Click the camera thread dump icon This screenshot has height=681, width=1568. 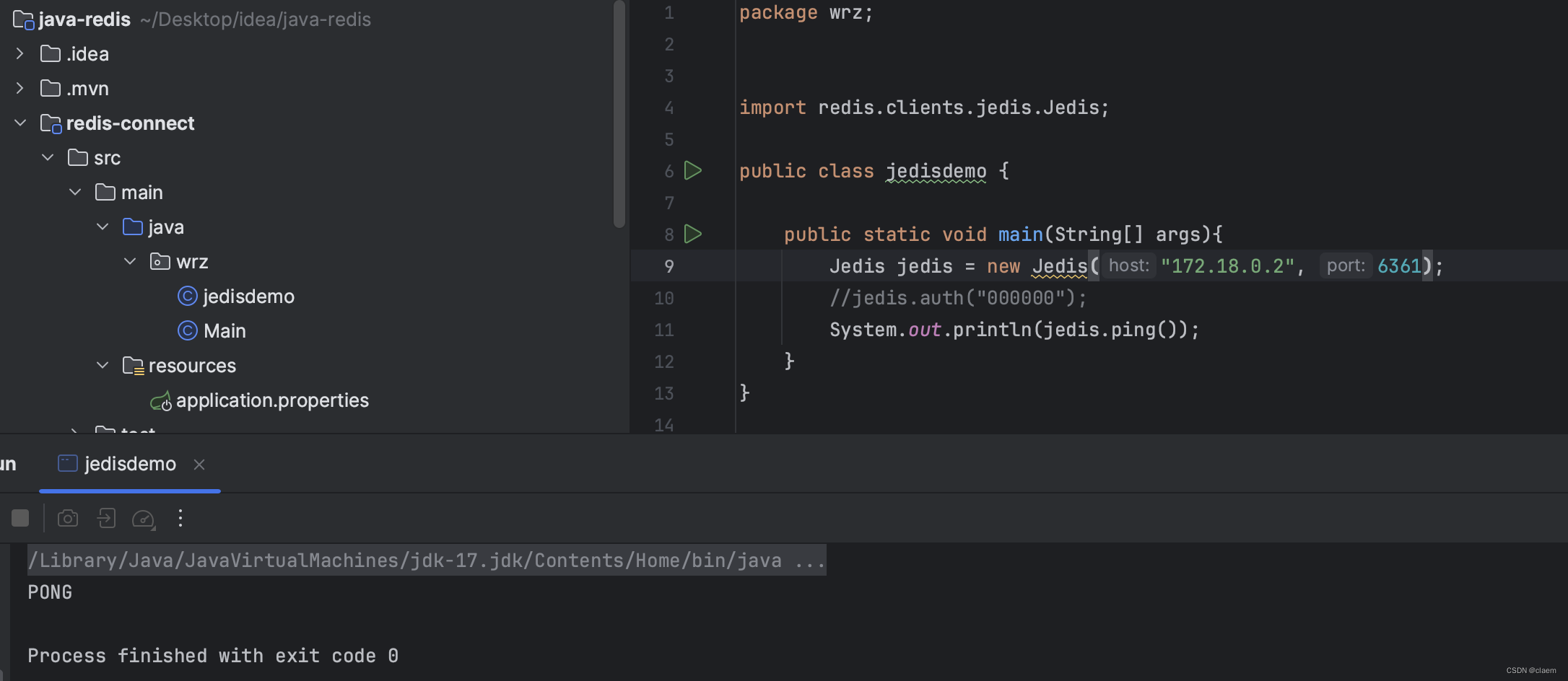coord(68,518)
